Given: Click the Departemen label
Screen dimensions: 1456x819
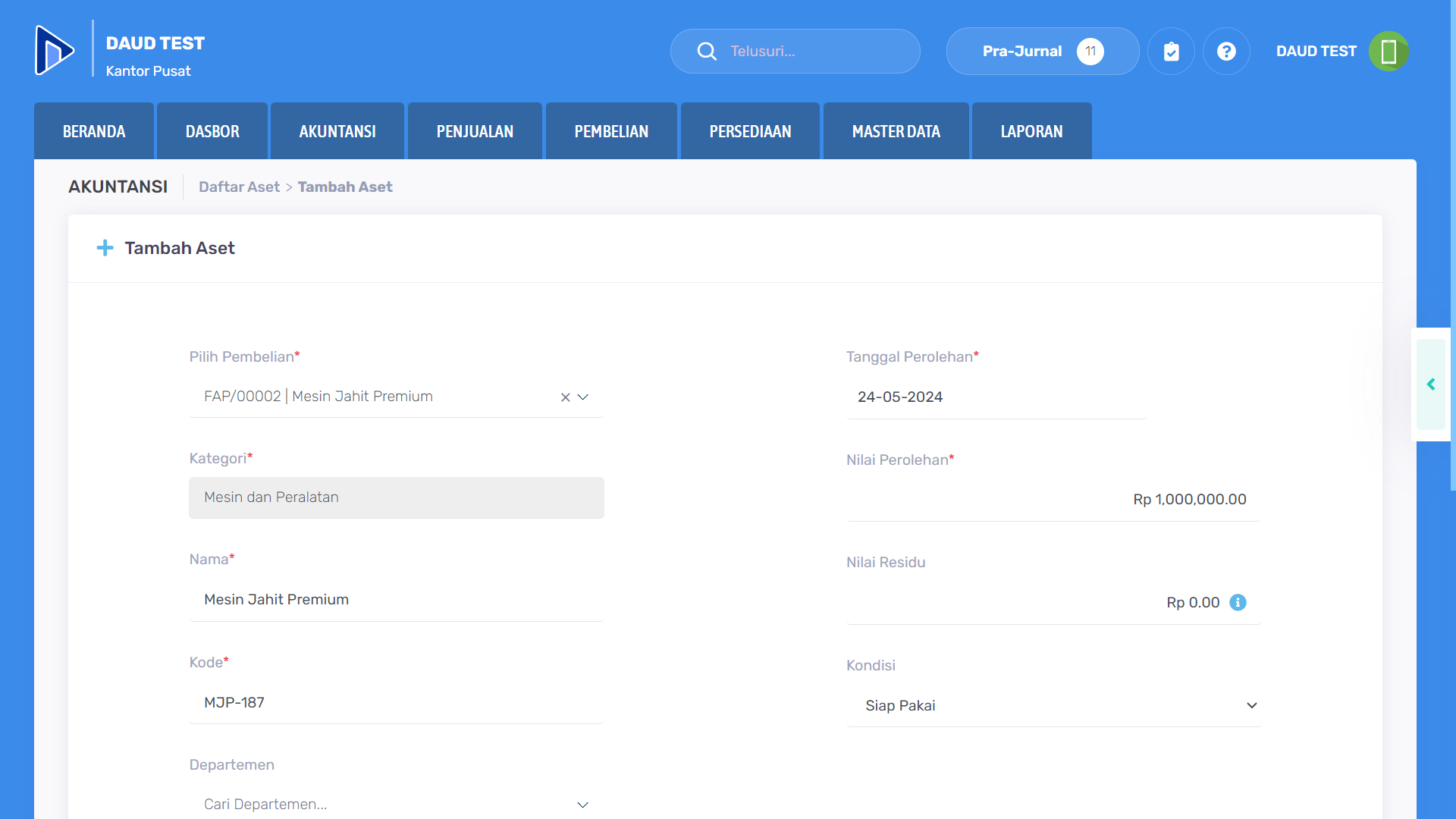Looking at the screenshot, I should point(231,764).
